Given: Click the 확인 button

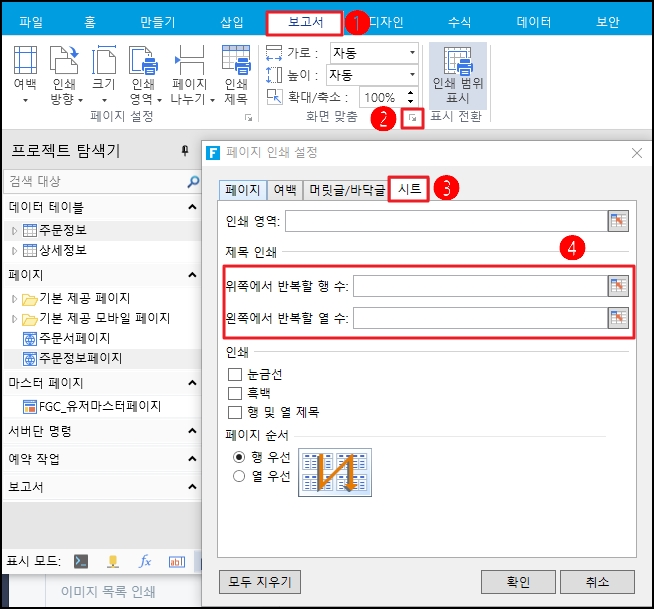Looking at the screenshot, I should point(518,581).
